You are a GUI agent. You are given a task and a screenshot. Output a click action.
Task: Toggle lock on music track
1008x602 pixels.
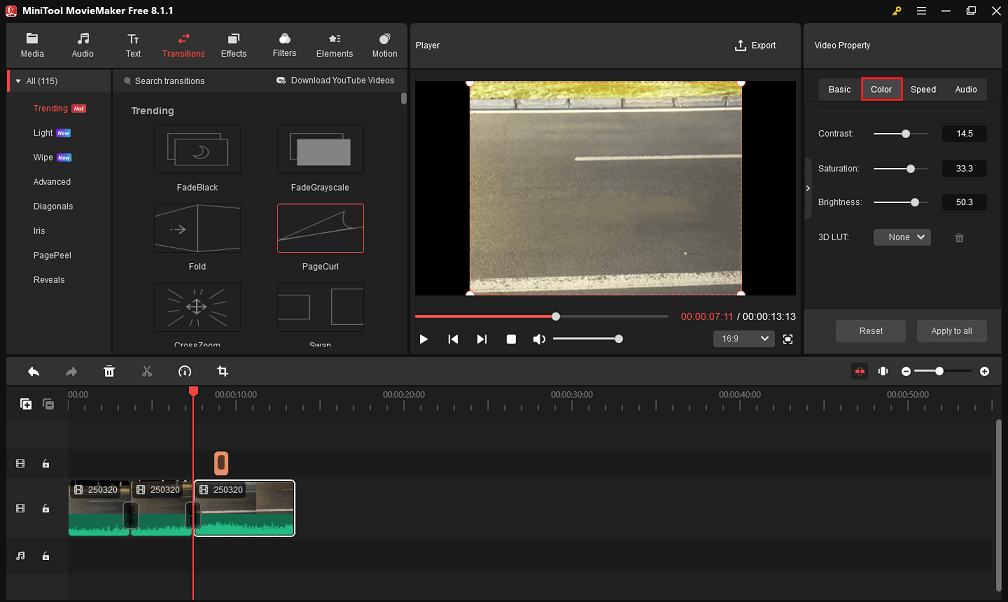[x=46, y=556]
